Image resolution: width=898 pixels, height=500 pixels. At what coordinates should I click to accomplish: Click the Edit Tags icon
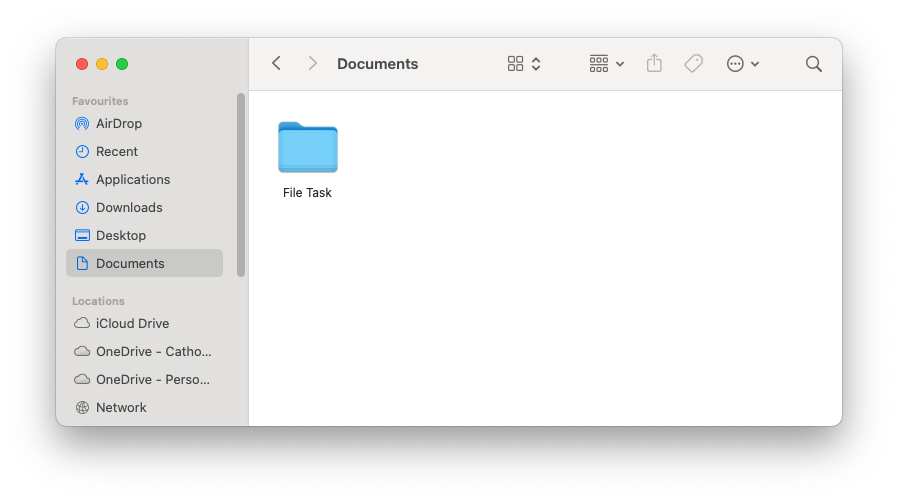click(x=693, y=64)
